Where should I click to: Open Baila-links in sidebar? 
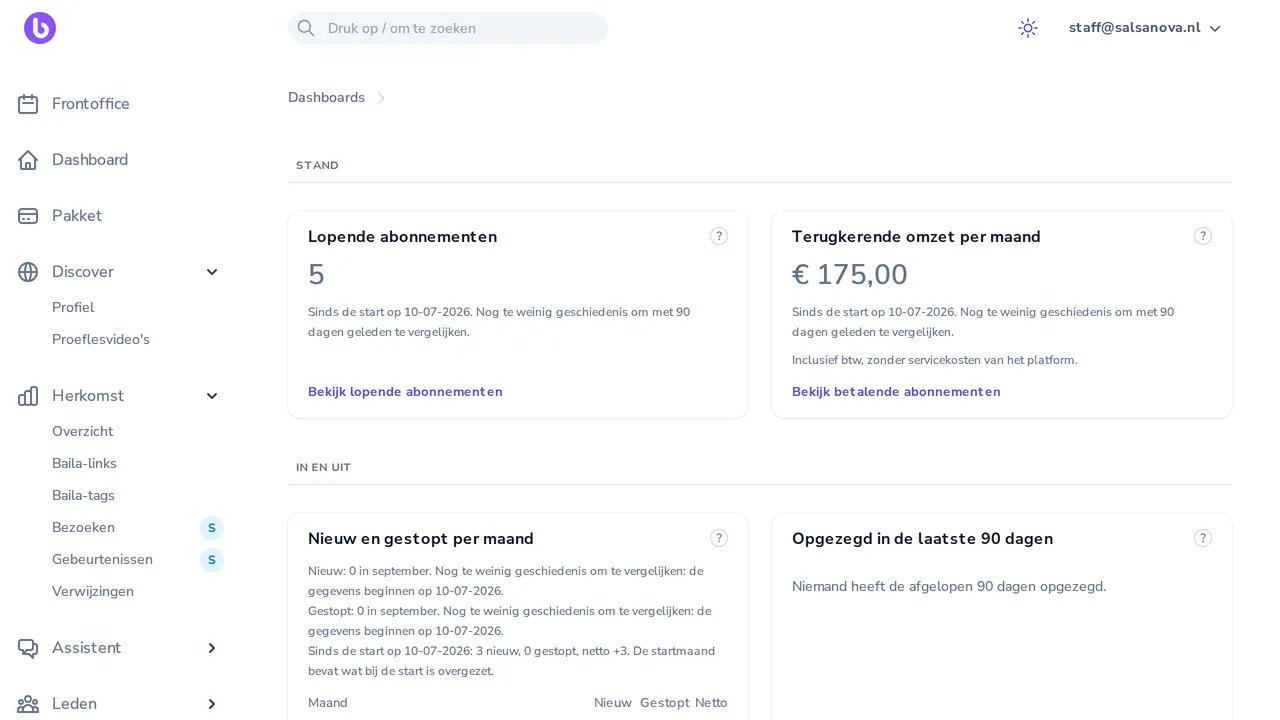pyautogui.click(x=84, y=464)
